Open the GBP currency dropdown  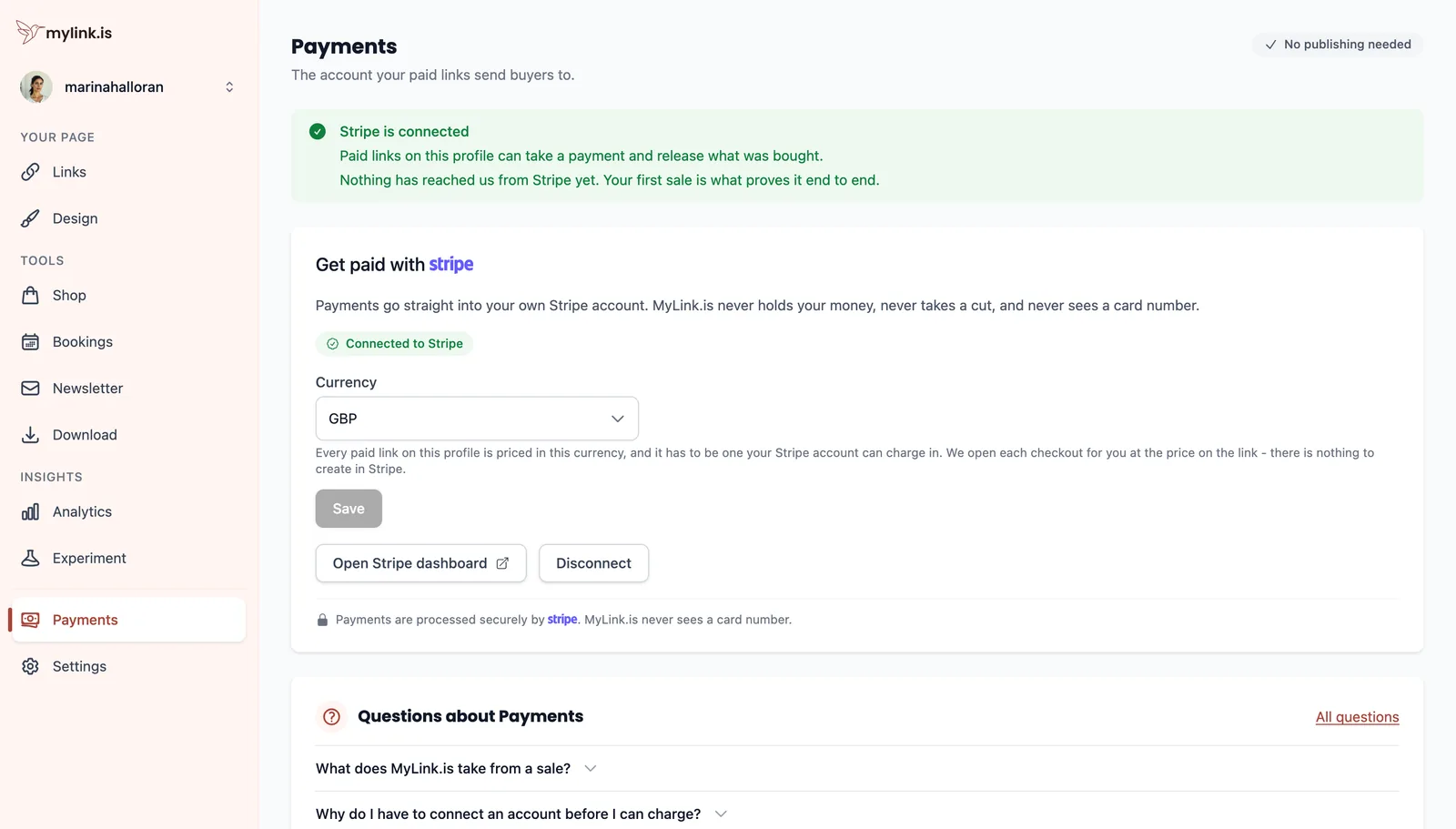pyautogui.click(x=477, y=419)
